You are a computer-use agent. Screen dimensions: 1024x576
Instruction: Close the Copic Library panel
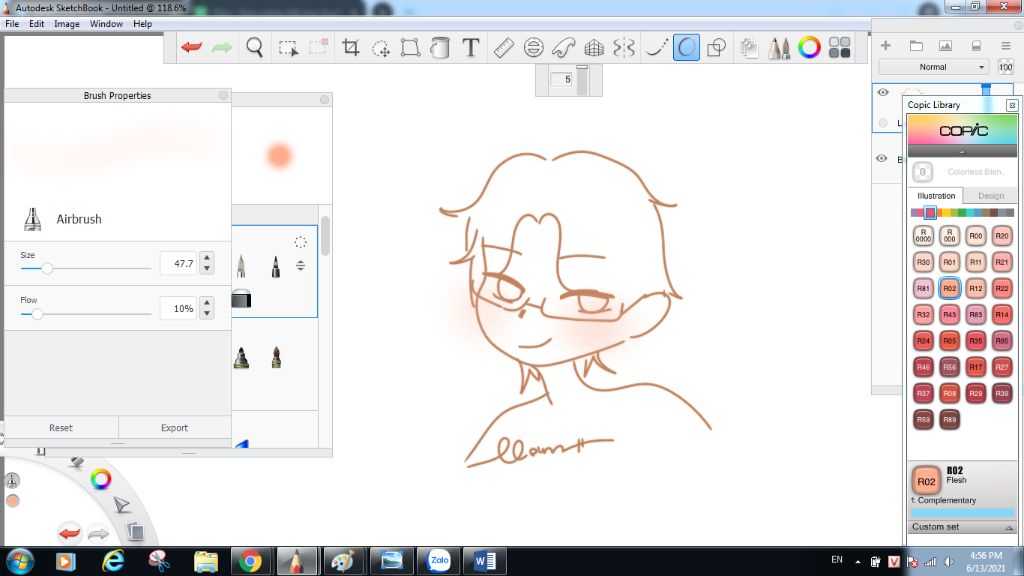coord(1012,105)
